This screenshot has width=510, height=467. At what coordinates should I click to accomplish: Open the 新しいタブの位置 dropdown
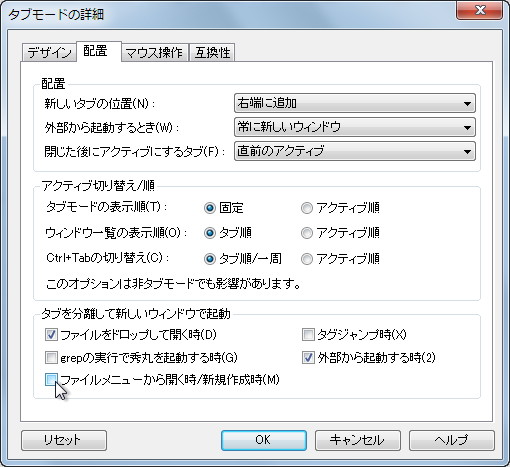[x=355, y=103]
